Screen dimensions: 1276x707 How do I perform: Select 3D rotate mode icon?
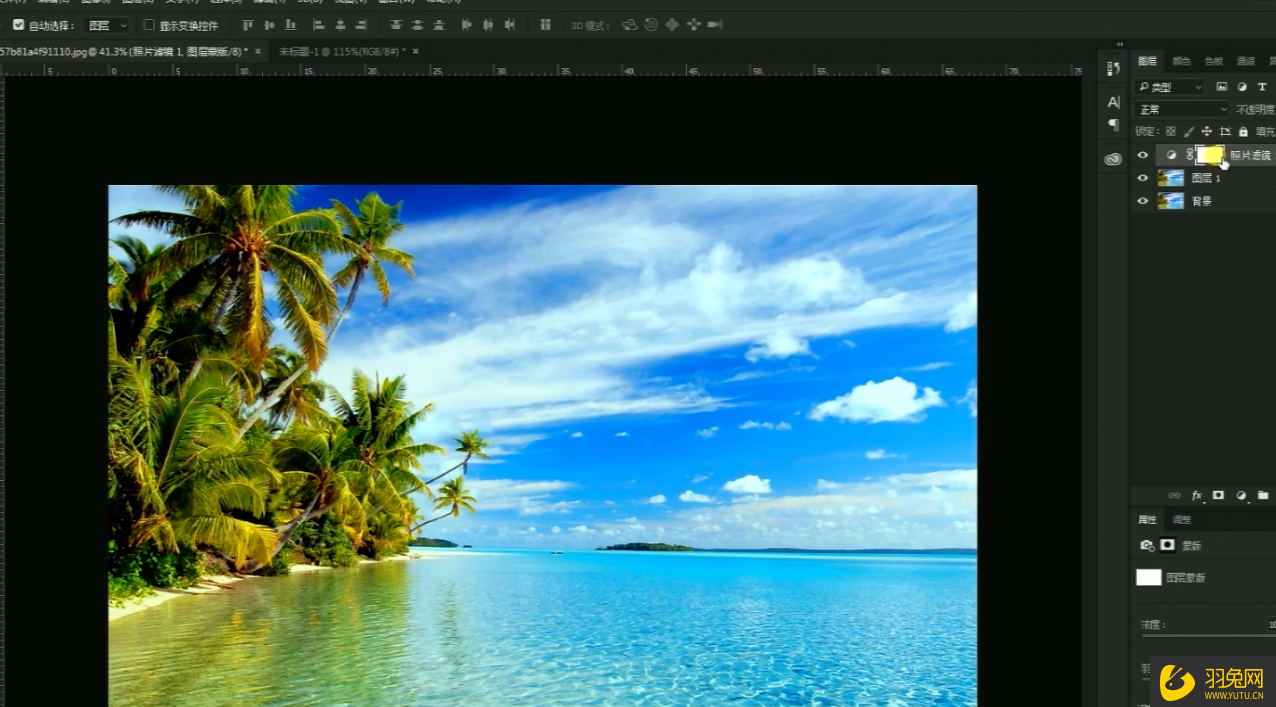click(629, 25)
